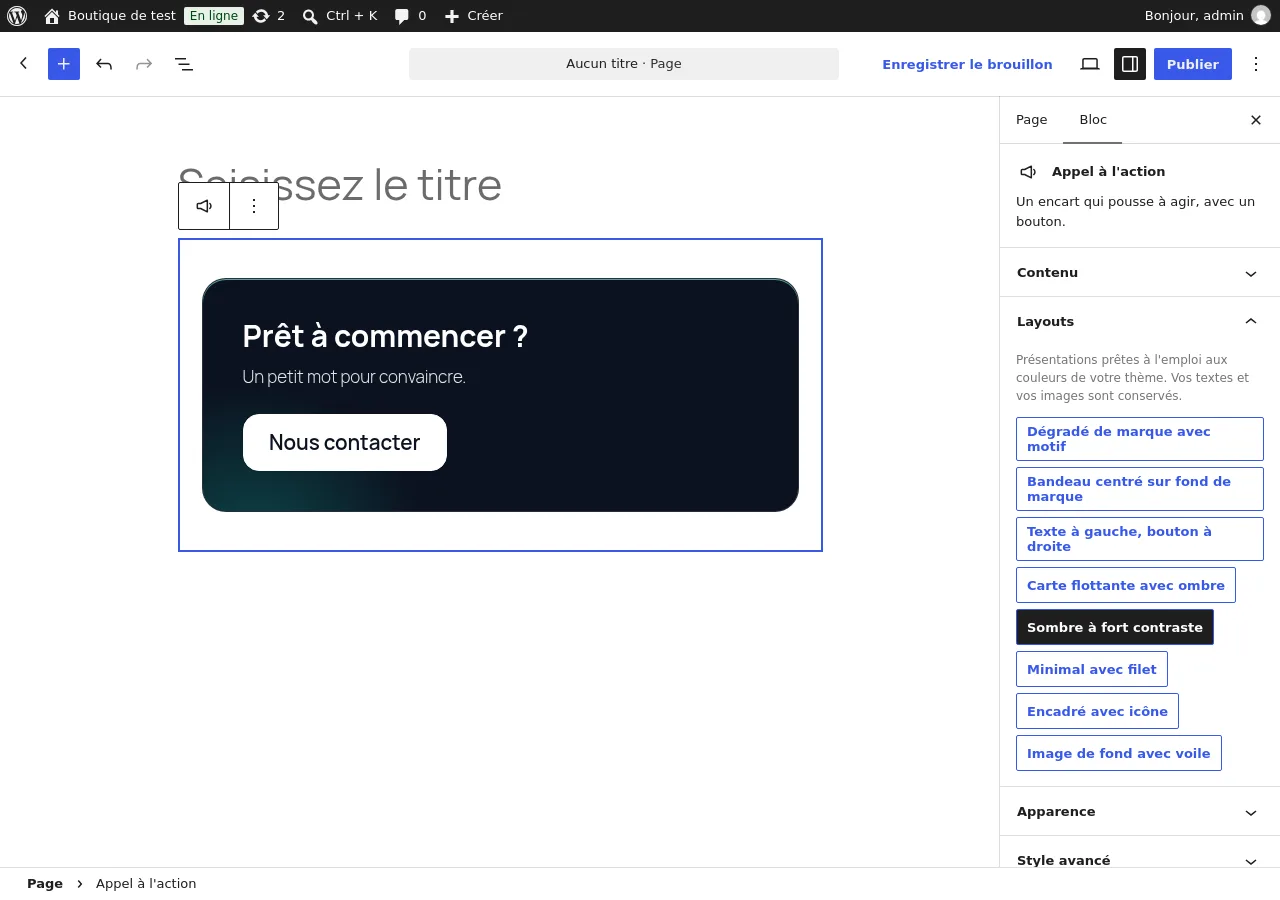The image size is (1280, 900).
Task: Select the Bloc tab
Action: pos(1093,120)
